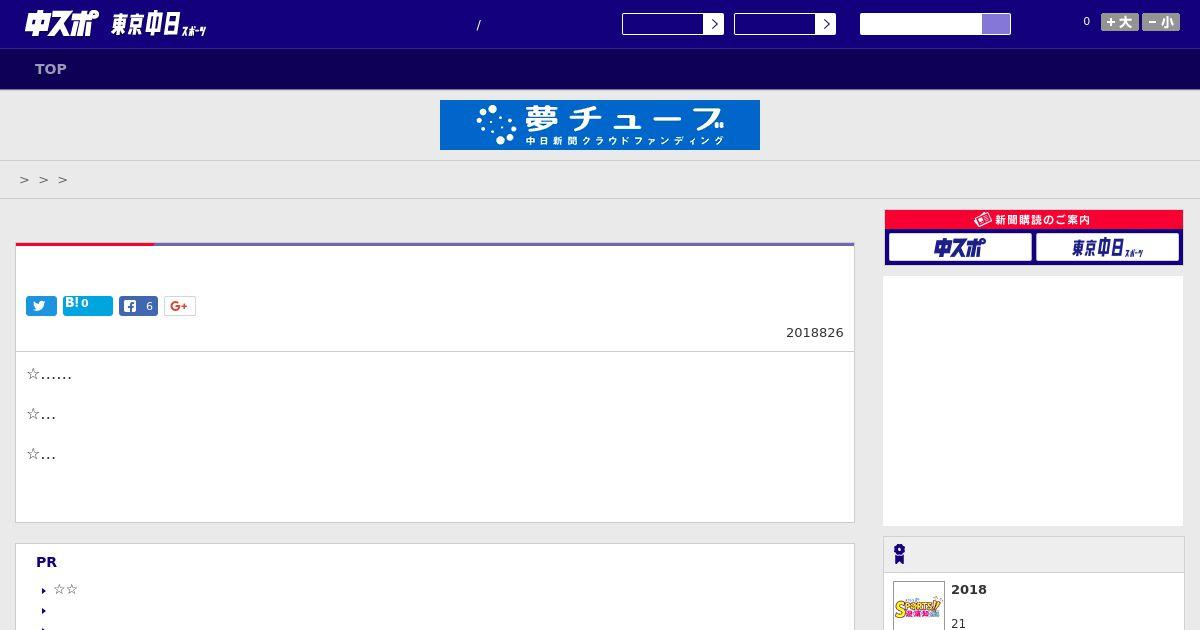
Task: Click the 中スポ logo in header
Action: click(x=61, y=23)
